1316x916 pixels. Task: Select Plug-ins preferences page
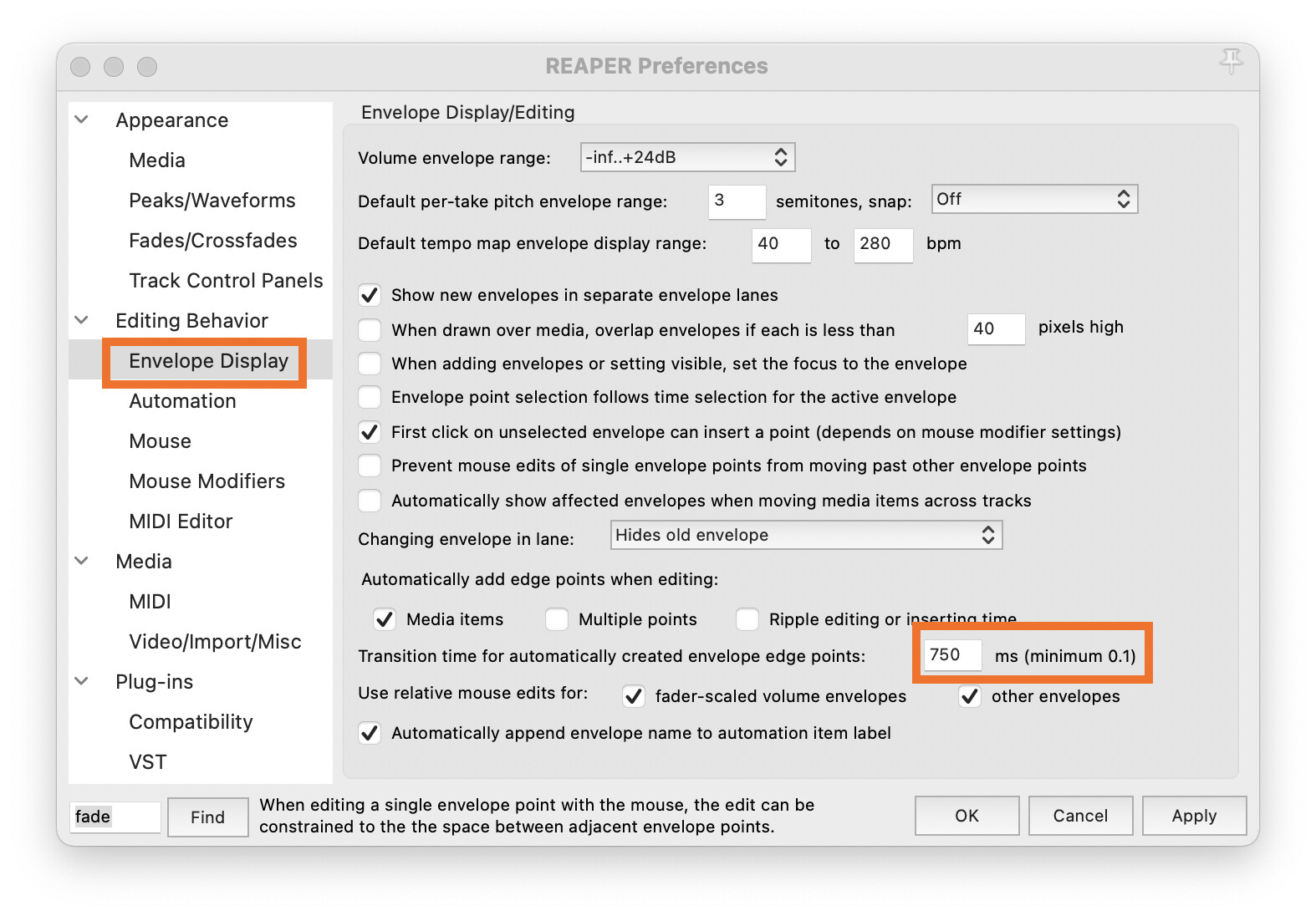click(154, 681)
